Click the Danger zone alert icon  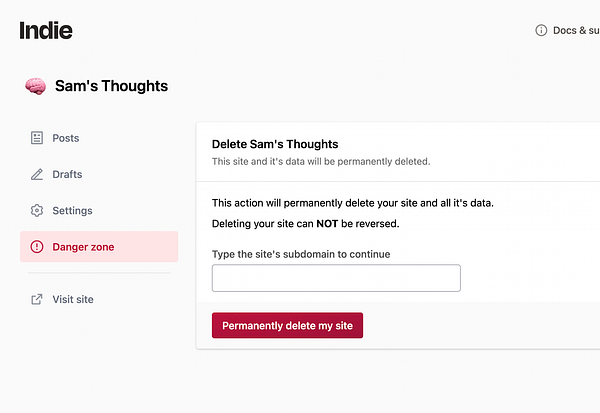[37, 247]
